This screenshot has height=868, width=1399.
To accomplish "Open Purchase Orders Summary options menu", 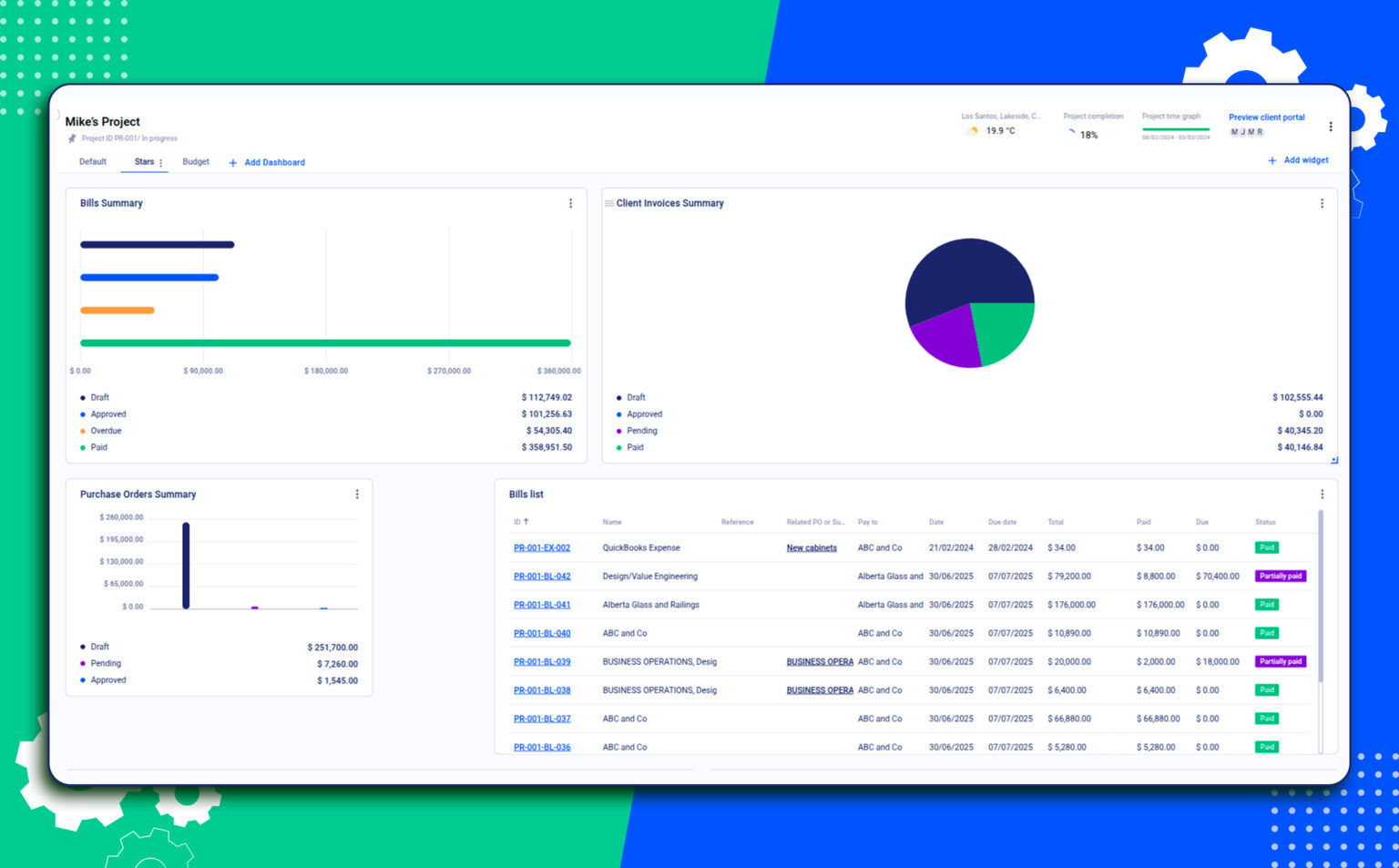I will 357,495.
